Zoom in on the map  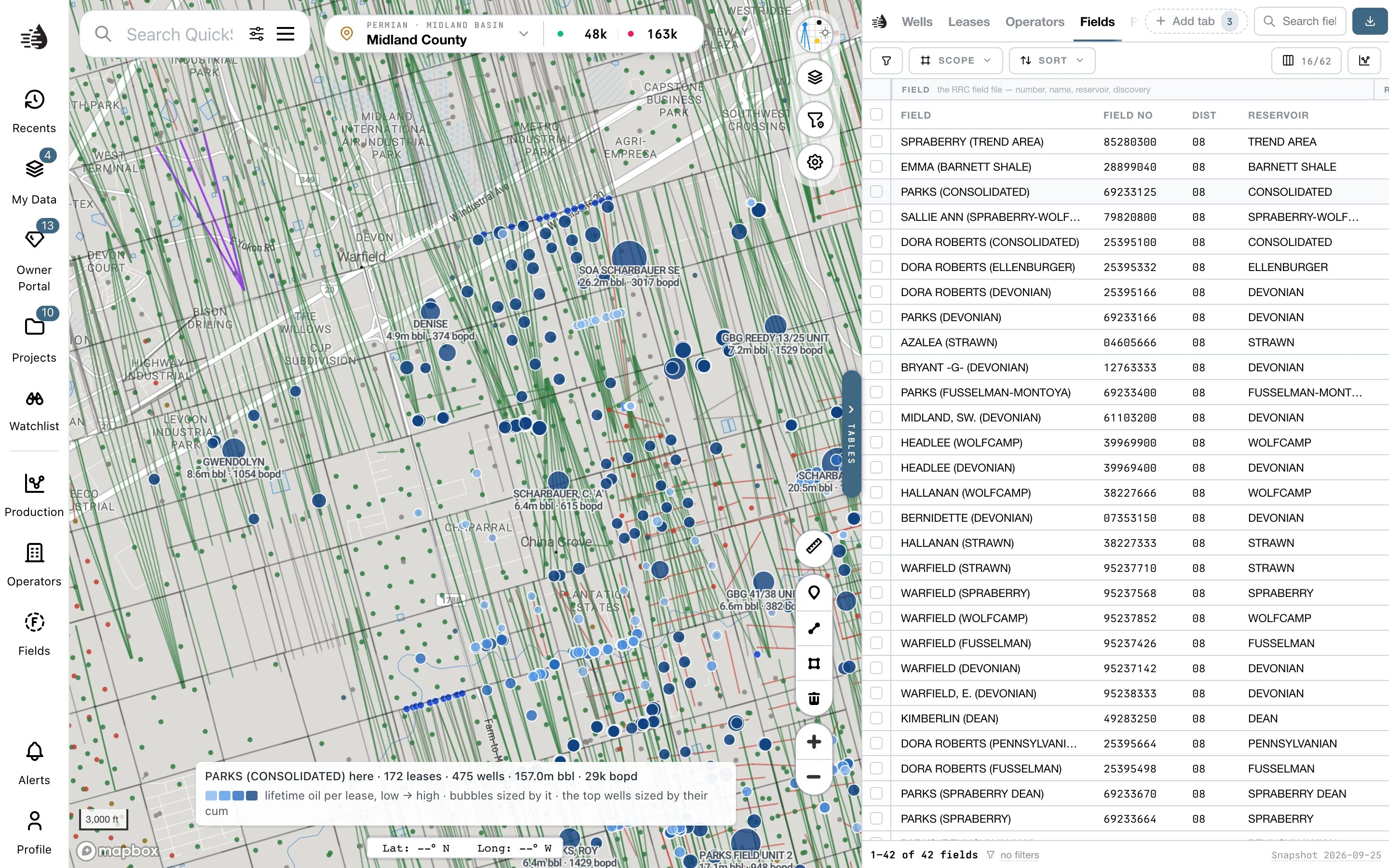point(814,742)
